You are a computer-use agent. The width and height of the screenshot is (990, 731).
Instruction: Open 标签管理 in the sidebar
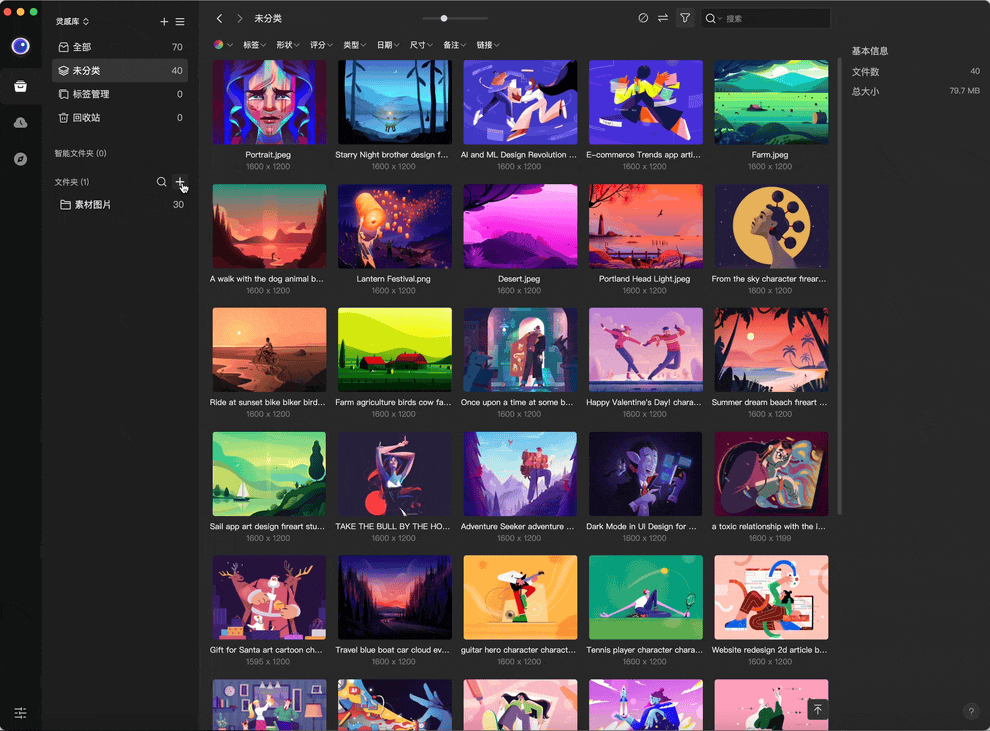(120, 94)
